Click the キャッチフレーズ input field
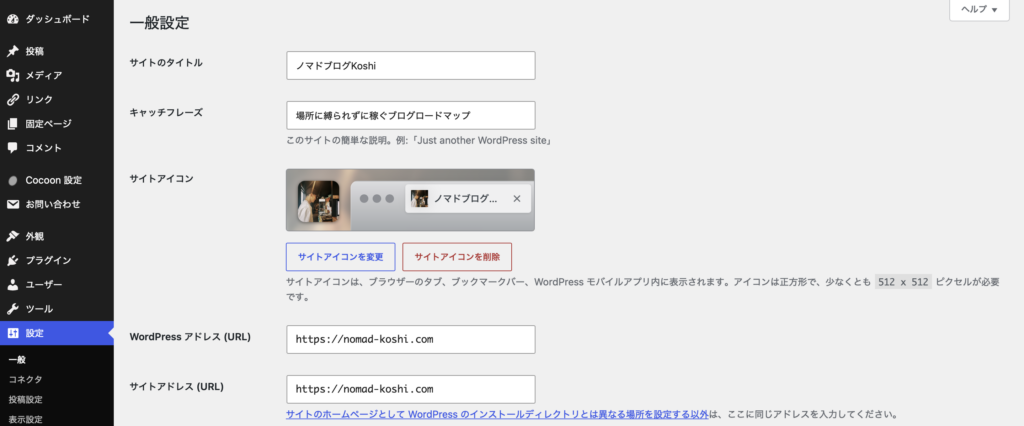Image resolution: width=1024 pixels, height=426 pixels. pyautogui.click(x=411, y=115)
